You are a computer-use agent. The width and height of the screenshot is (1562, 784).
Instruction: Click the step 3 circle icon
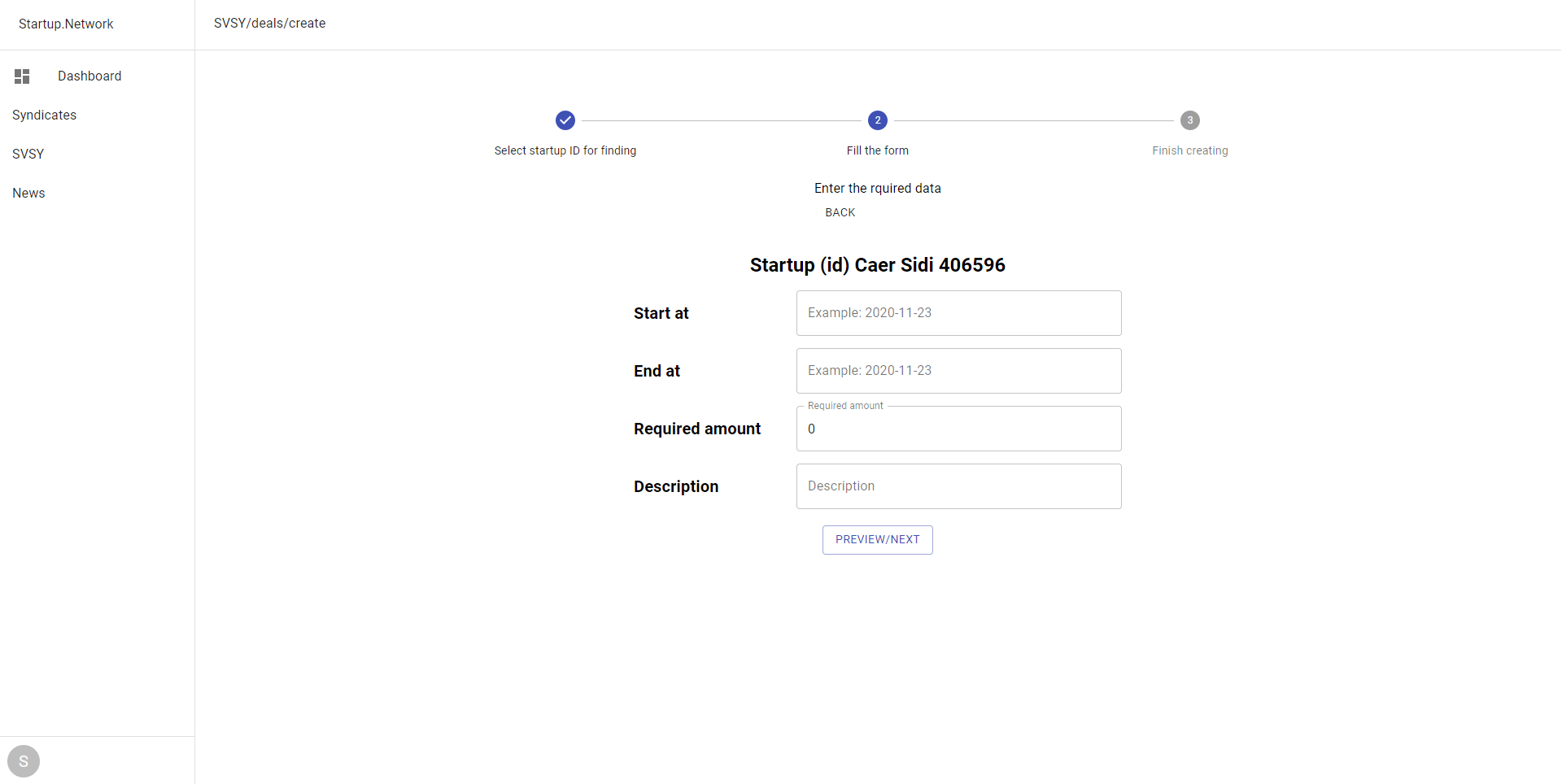coord(1190,120)
